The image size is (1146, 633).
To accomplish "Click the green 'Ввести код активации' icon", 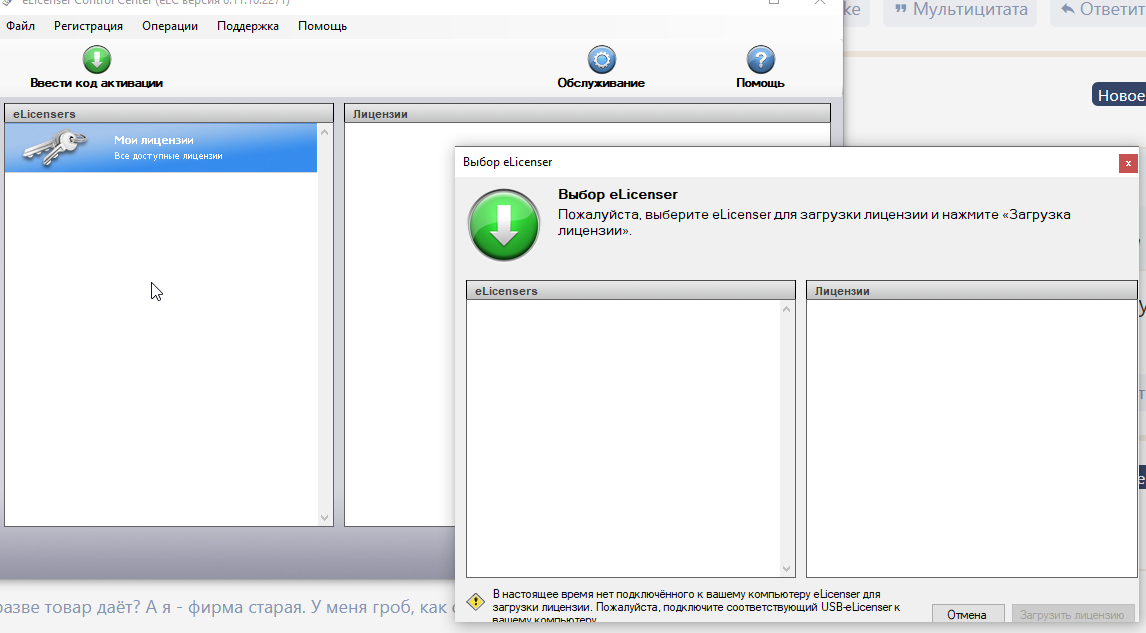I will pos(96,59).
